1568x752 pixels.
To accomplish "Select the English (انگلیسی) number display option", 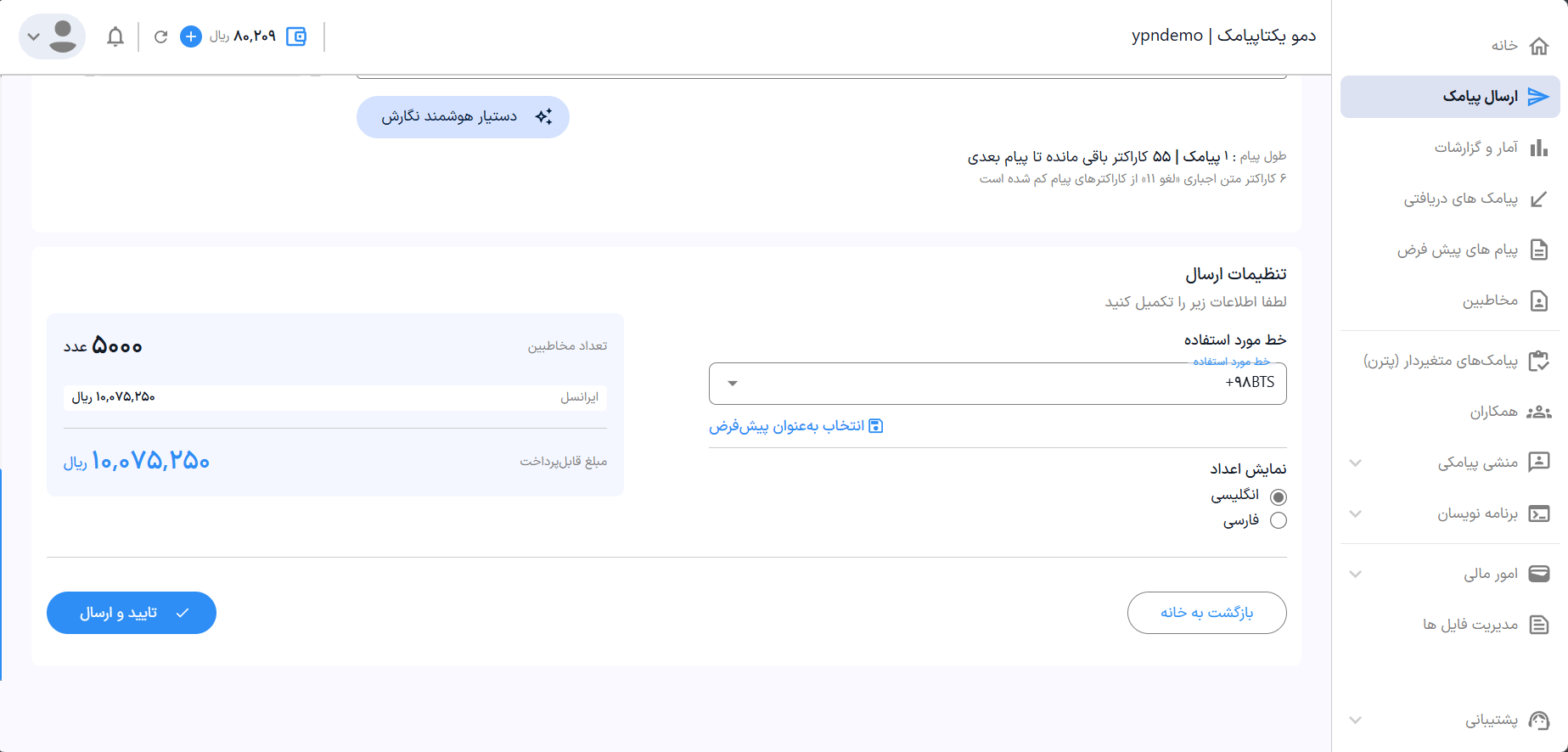I will pyautogui.click(x=1278, y=497).
